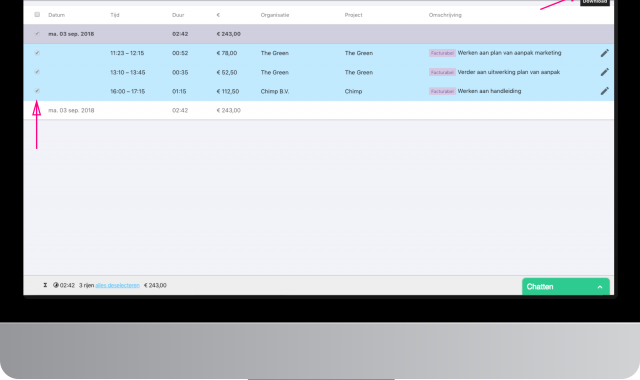Sort by the Organisatie column header

point(275,15)
